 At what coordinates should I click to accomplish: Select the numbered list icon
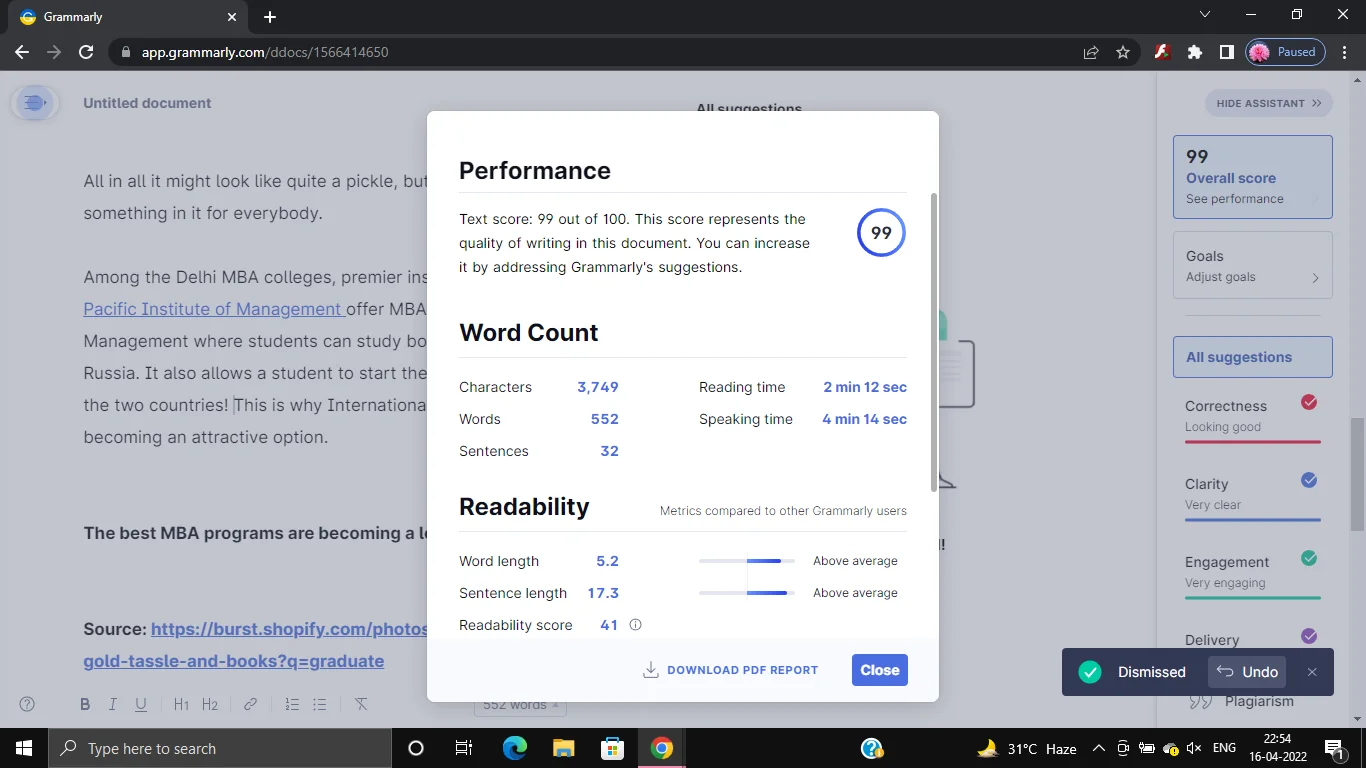pyautogui.click(x=292, y=705)
